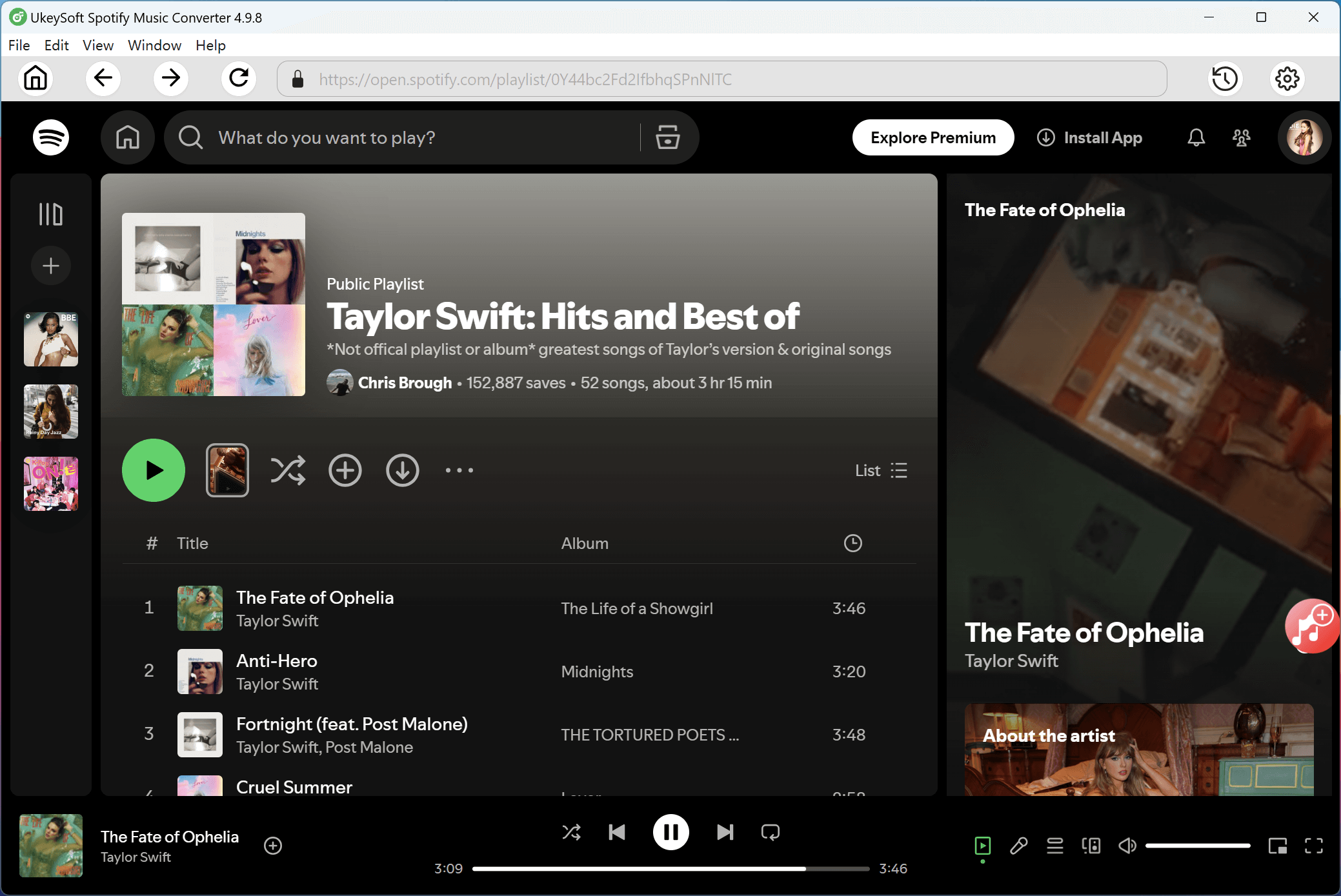
Task: Collapse Your Library sidebar
Action: (51, 213)
